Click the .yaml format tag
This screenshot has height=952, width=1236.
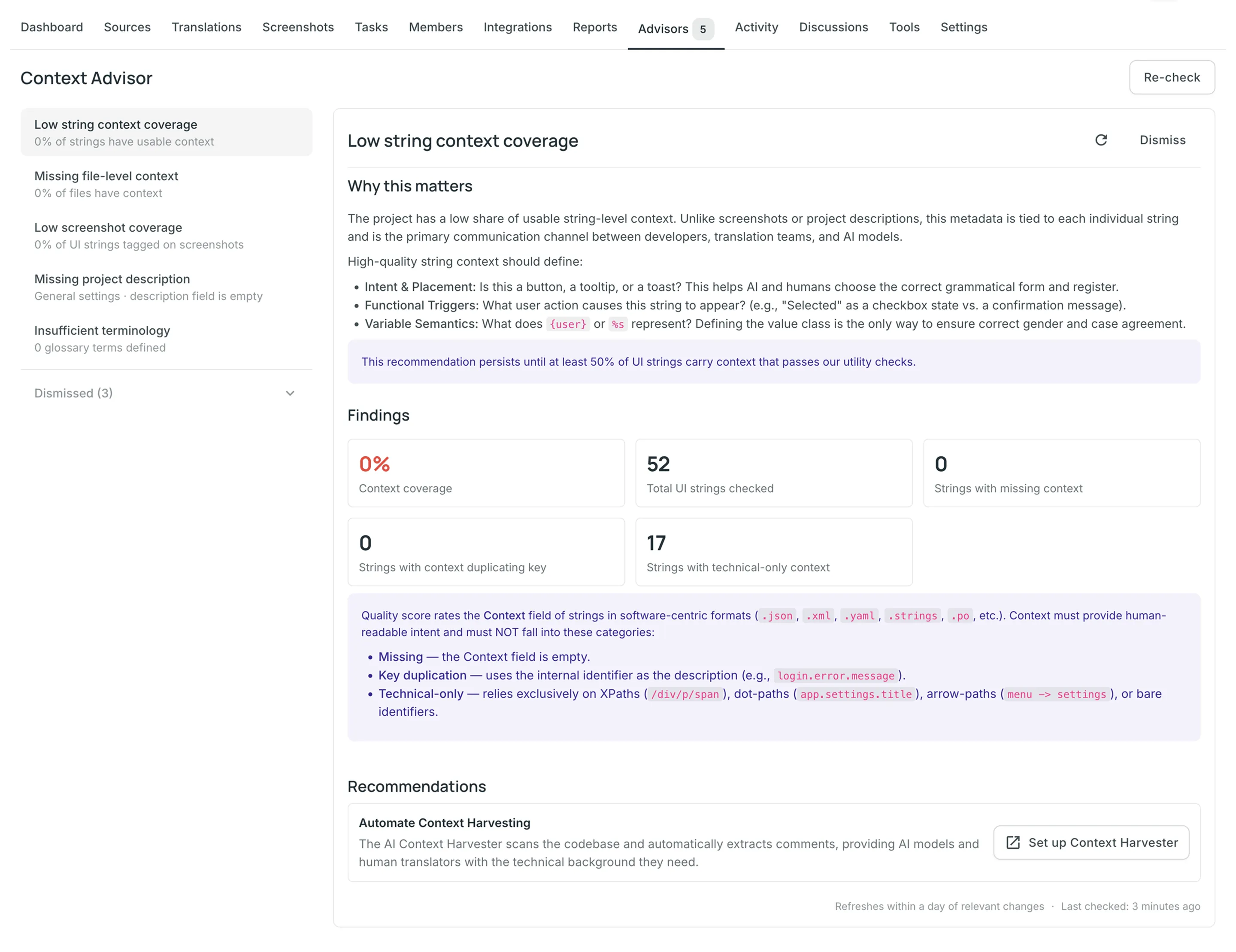tap(859, 616)
